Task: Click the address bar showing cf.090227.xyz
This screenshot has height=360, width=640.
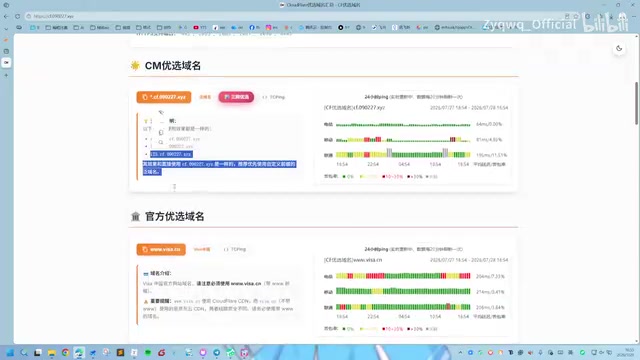Action: pyautogui.click(x=286, y=16)
